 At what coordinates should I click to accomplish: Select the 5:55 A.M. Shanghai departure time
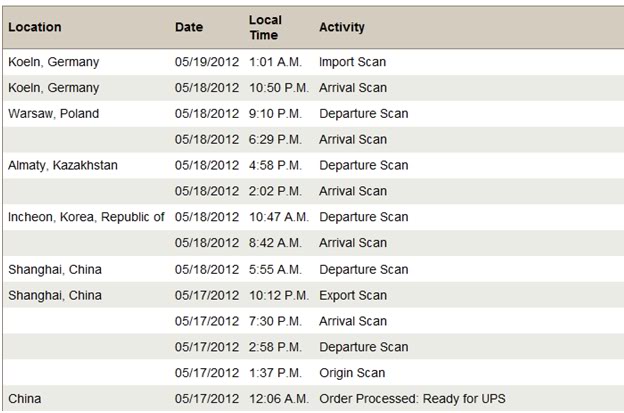click(275, 270)
